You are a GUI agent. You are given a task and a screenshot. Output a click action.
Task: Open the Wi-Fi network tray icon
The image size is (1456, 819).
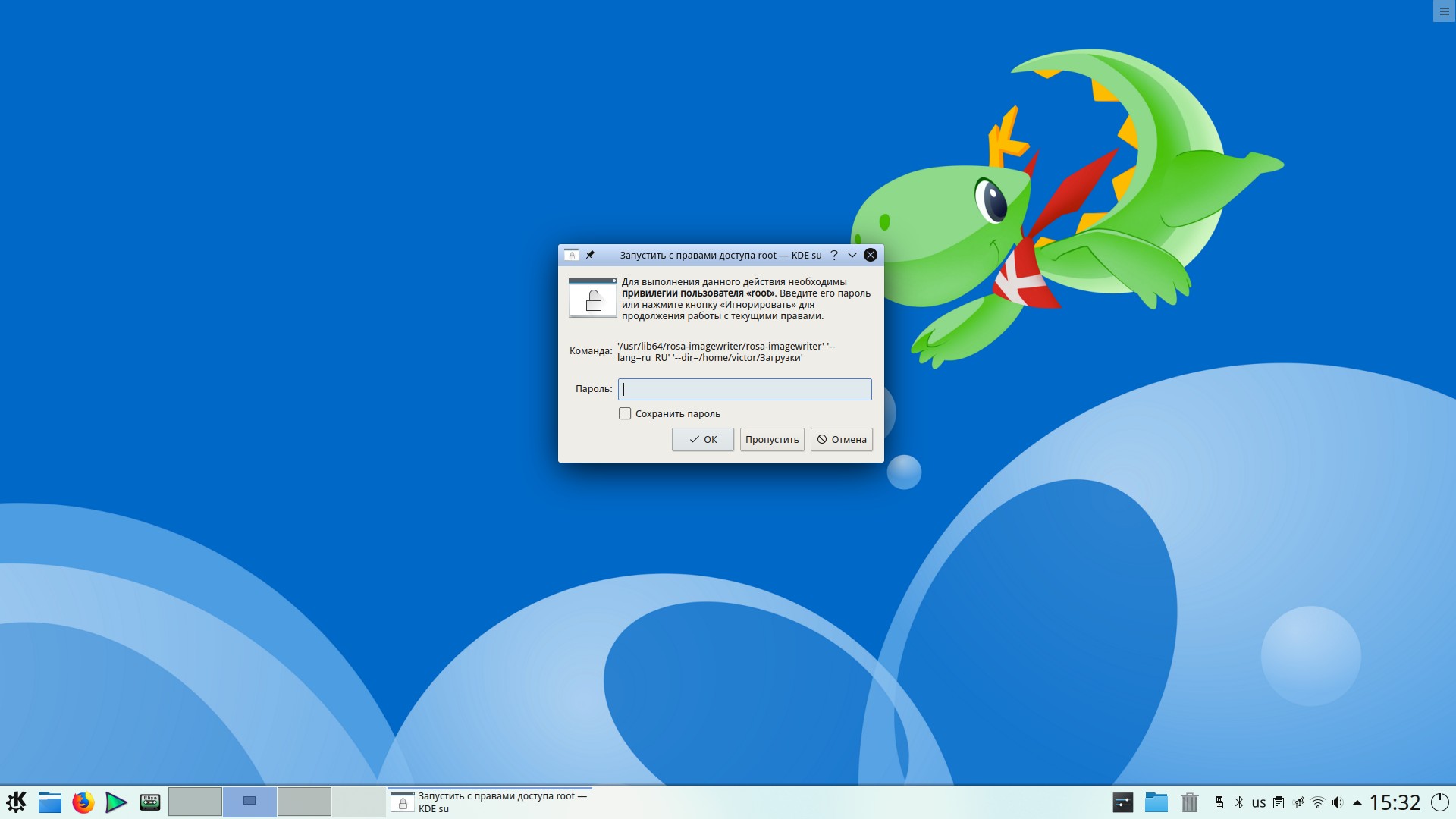click(1318, 802)
